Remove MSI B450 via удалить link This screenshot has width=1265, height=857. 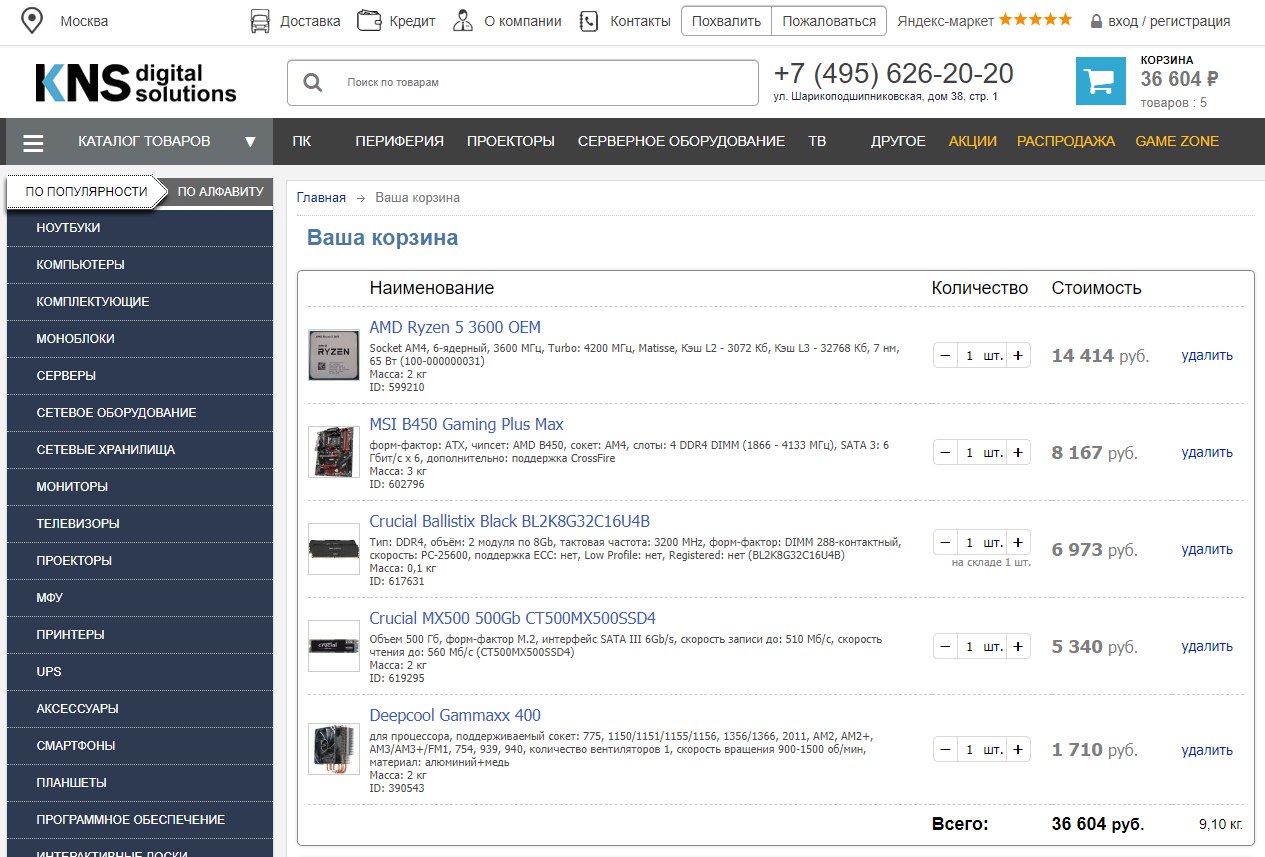[1207, 452]
